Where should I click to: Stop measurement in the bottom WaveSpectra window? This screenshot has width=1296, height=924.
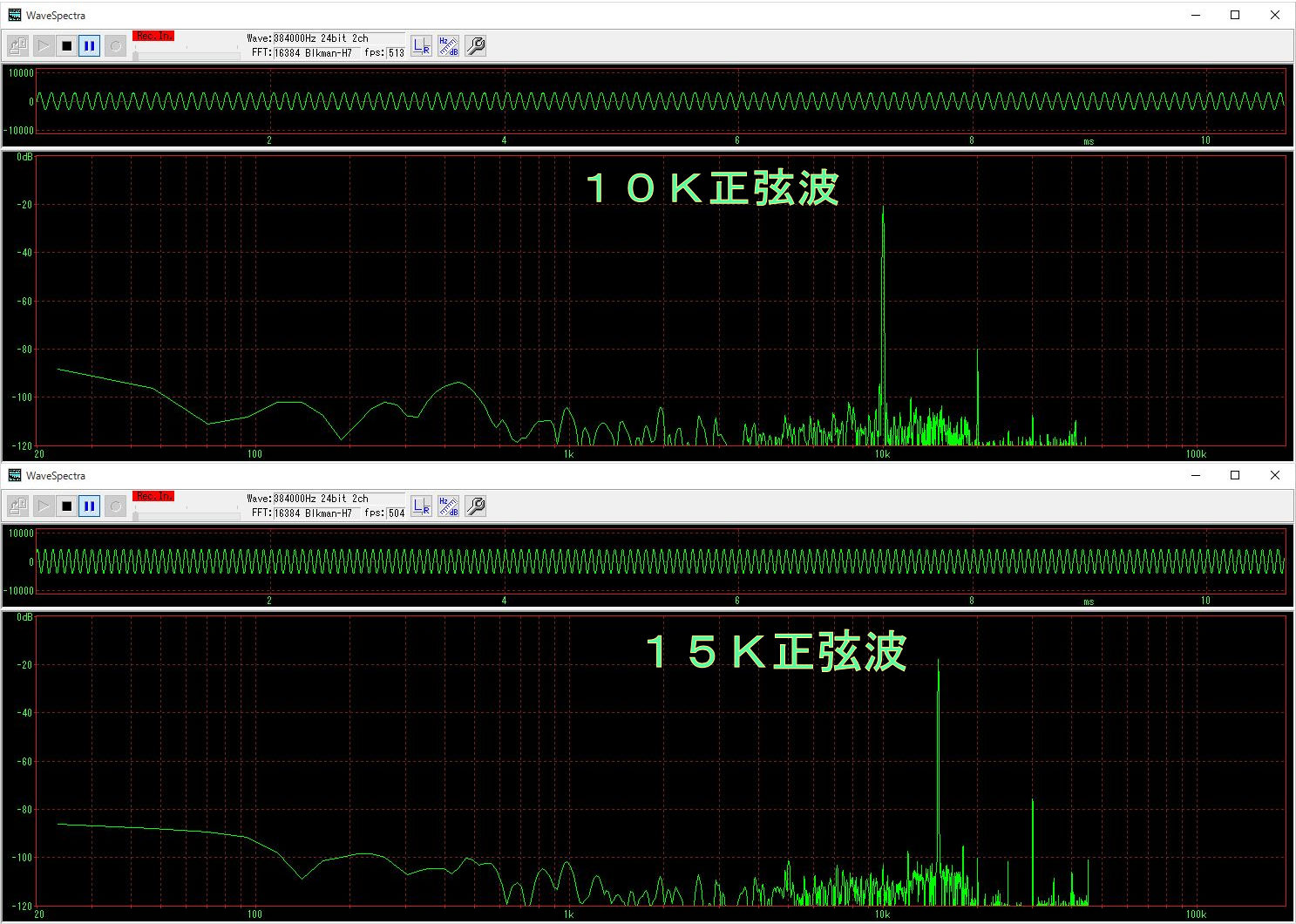click(x=66, y=506)
